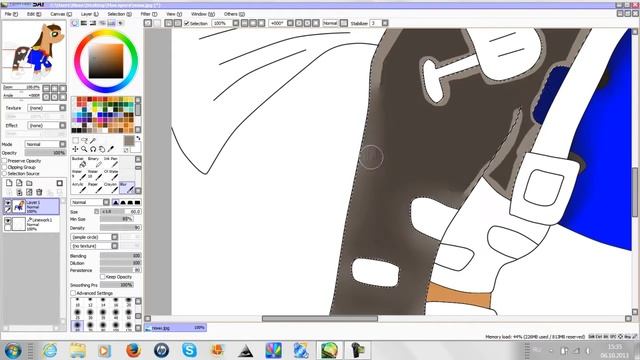The height and width of the screenshot is (360, 640).
Task: Select the Paper brush tool
Action: (x=94, y=188)
